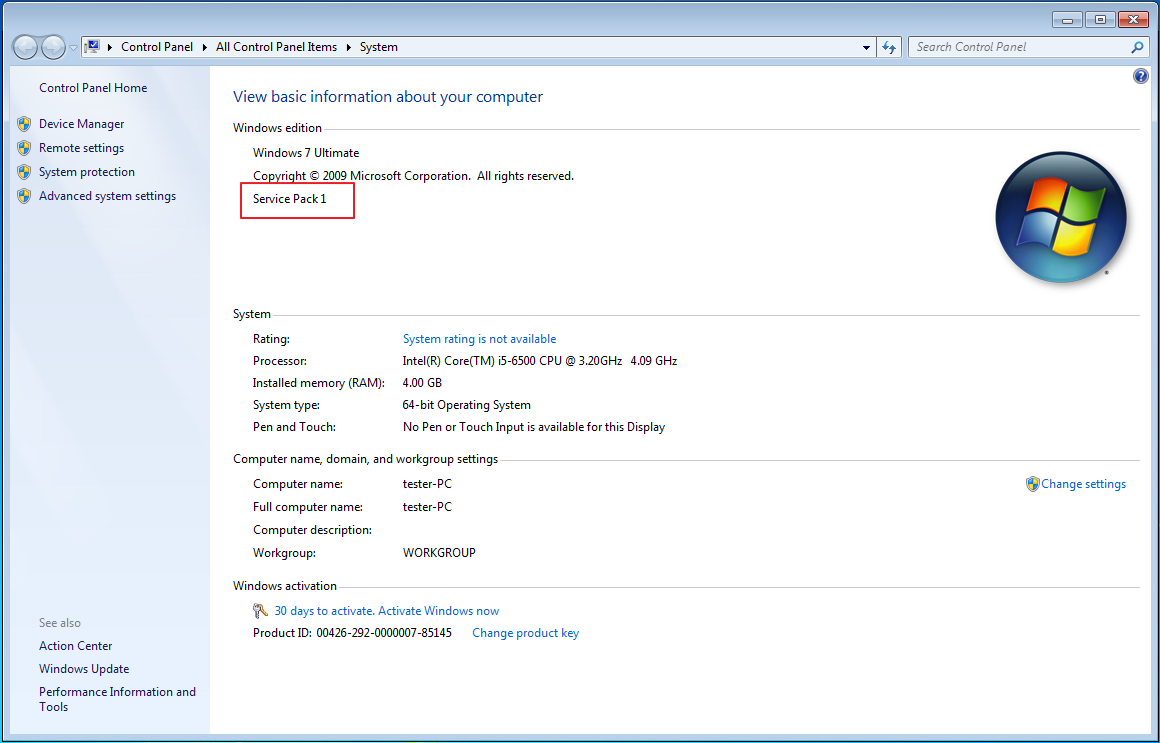Click the processor value Intel Core i5-6500

pyautogui.click(x=539, y=360)
